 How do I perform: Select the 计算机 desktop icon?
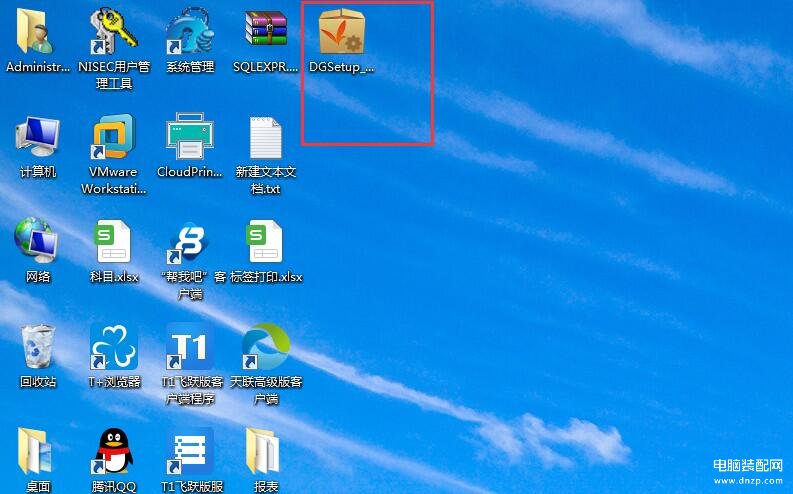(x=37, y=137)
